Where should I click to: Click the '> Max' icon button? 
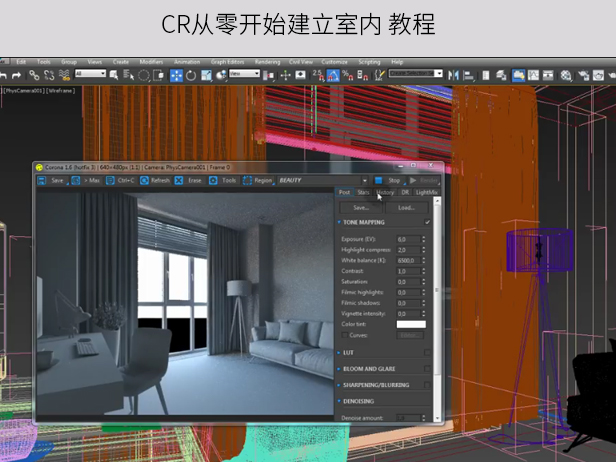click(76, 181)
